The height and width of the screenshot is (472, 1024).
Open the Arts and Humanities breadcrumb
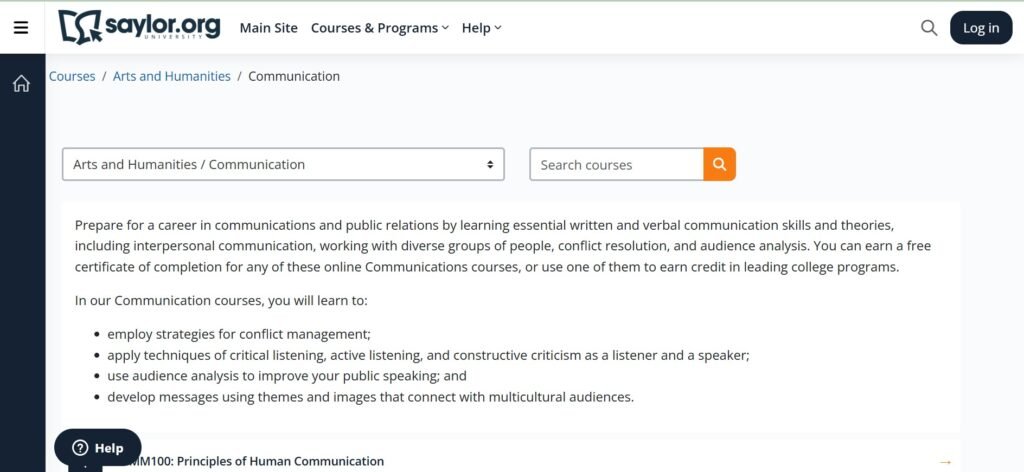[172, 76]
